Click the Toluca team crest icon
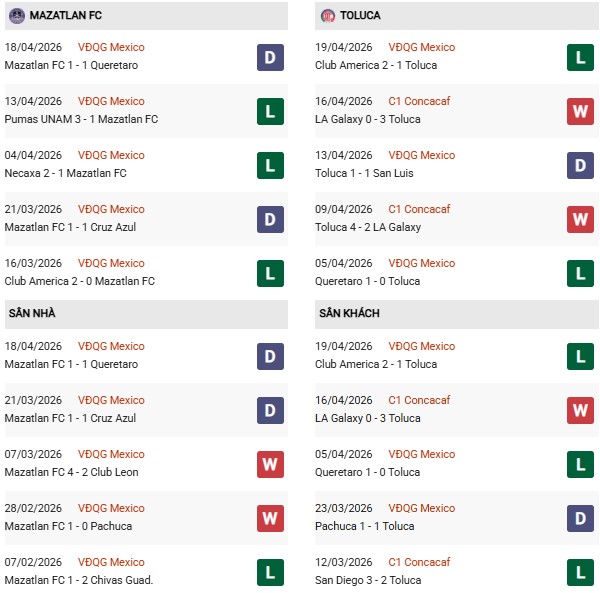The width and height of the screenshot is (600, 593). click(328, 16)
